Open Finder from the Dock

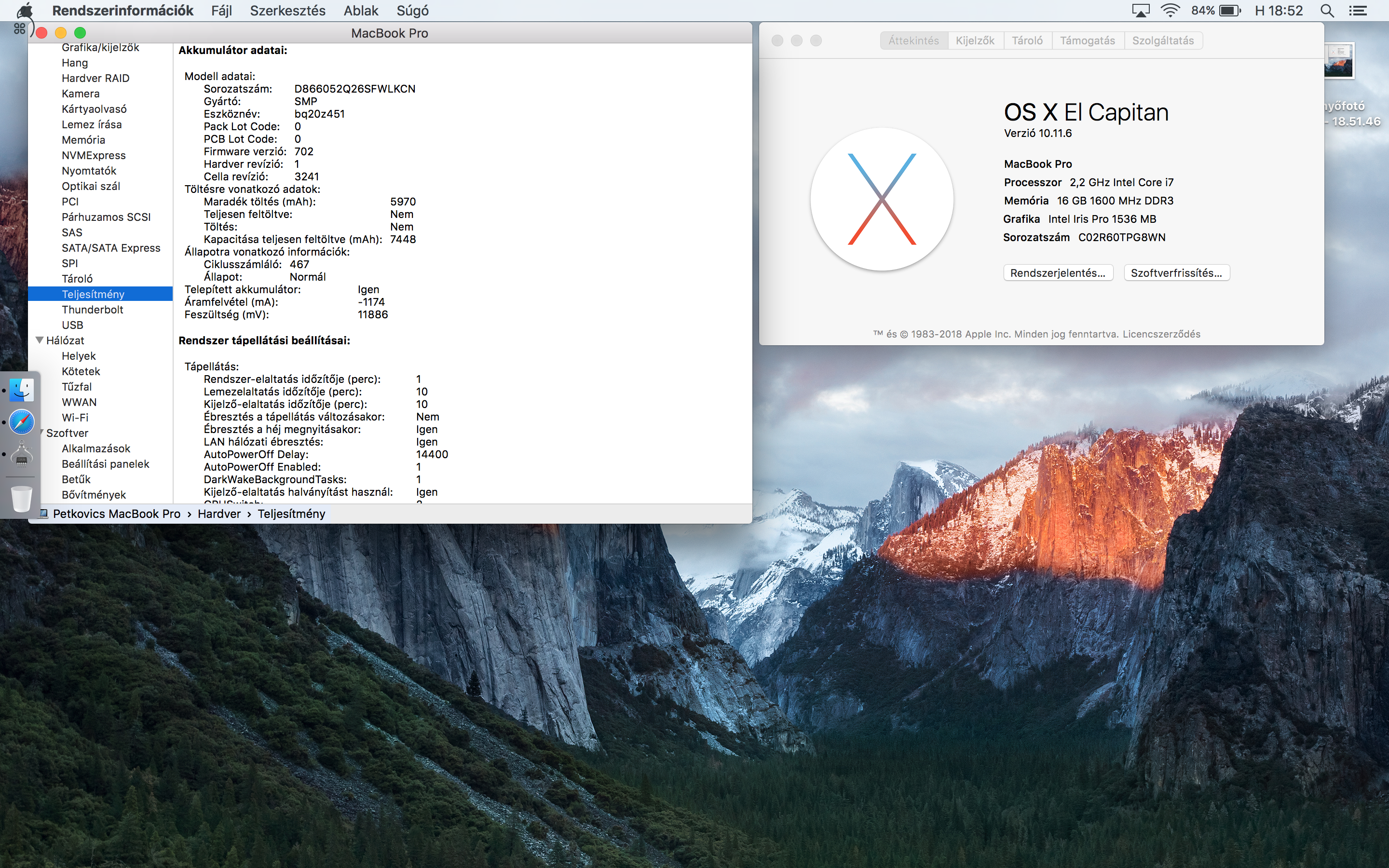pos(21,390)
